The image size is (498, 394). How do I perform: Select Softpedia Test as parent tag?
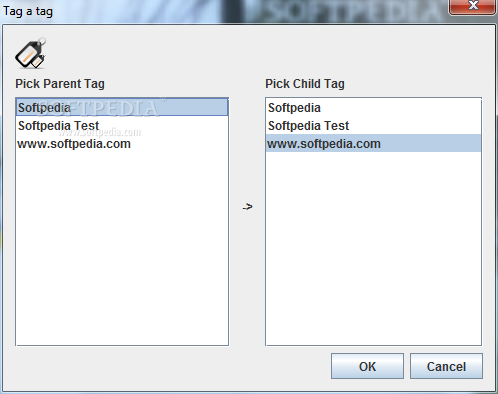(122, 126)
